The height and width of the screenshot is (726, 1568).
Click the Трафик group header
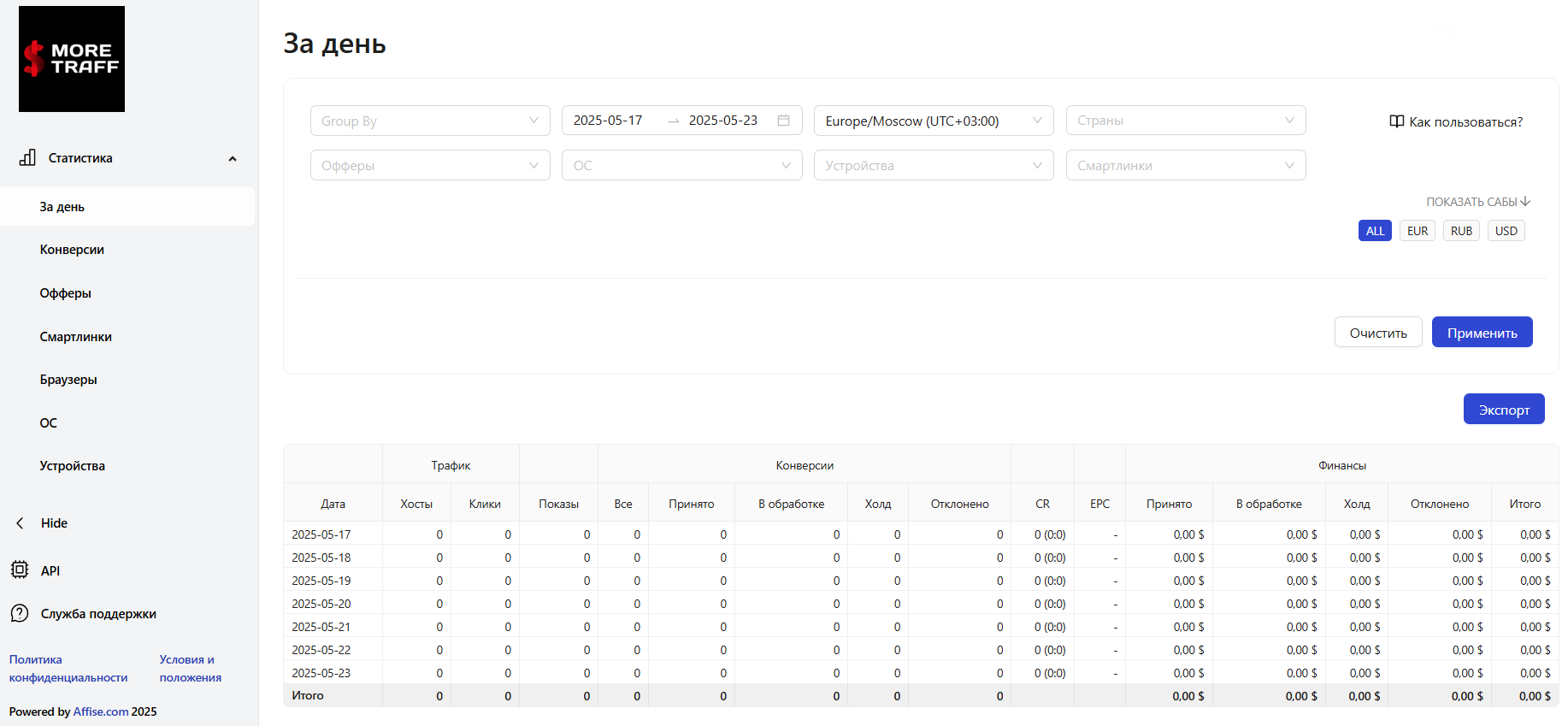point(451,465)
